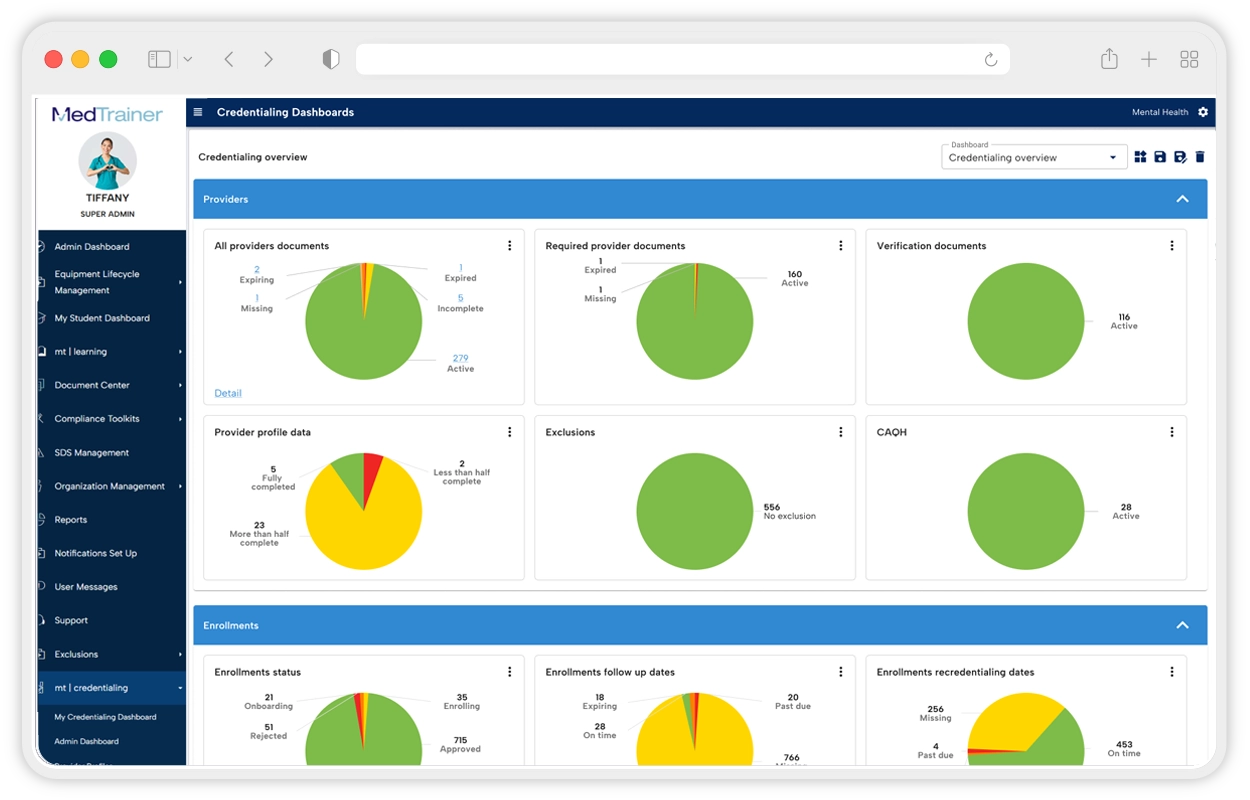Click the Detail link under All providers documents
This screenshot has height=800, width=1250.
click(x=228, y=393)
